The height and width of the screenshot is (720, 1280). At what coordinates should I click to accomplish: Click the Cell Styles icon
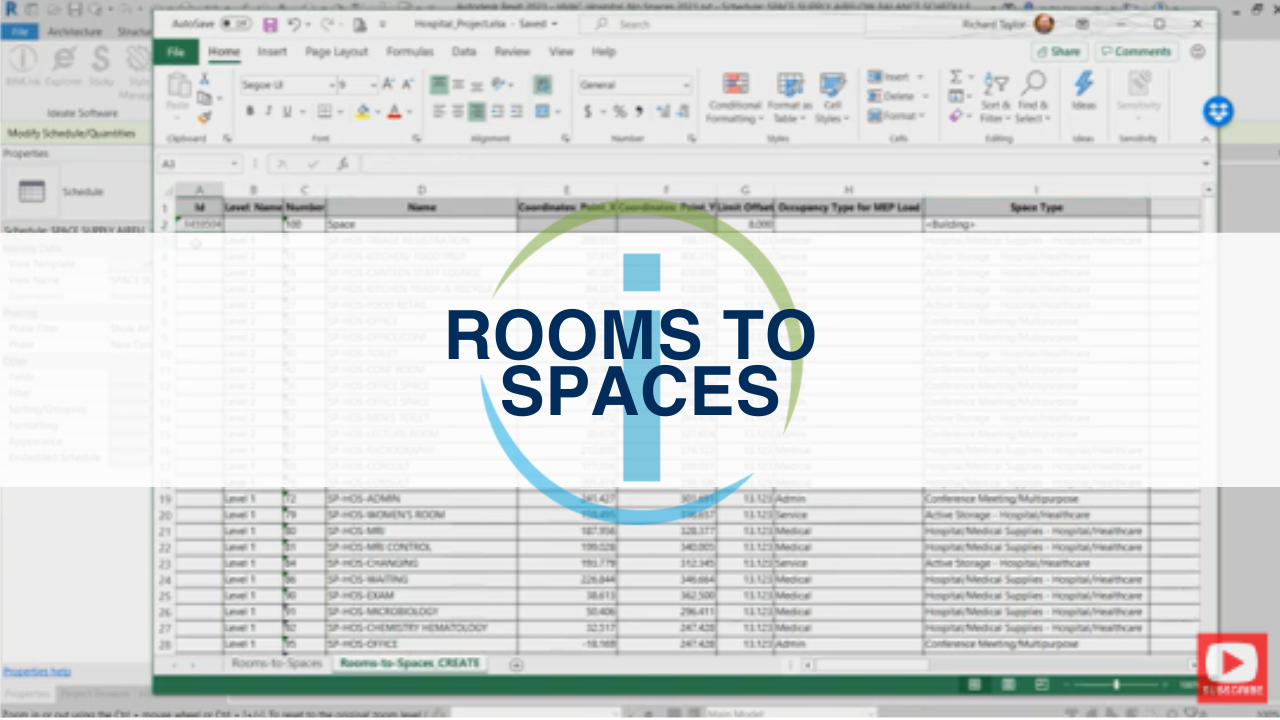point(832,84)
